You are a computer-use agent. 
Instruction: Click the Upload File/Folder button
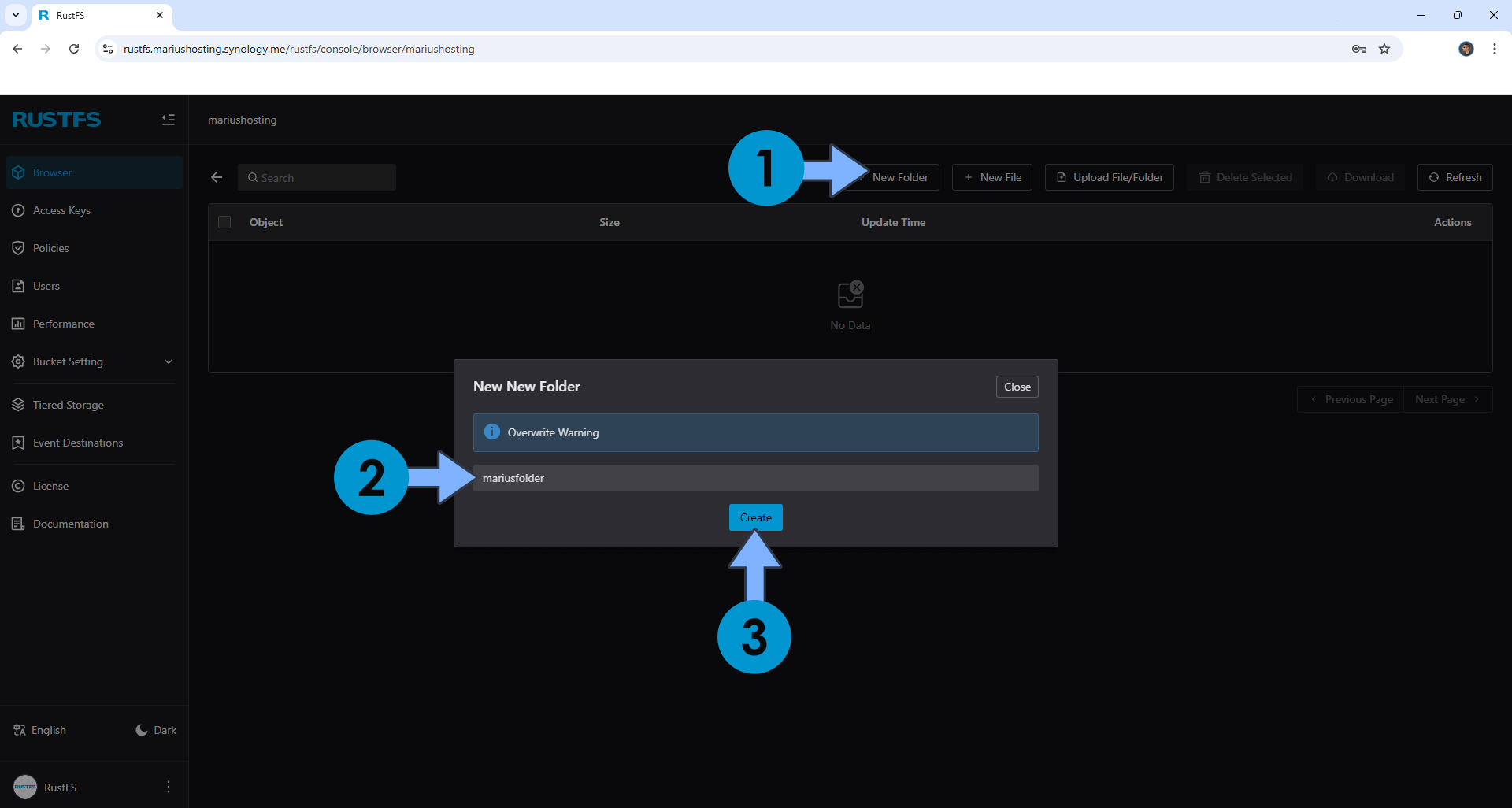click(x=1110, y=177)
